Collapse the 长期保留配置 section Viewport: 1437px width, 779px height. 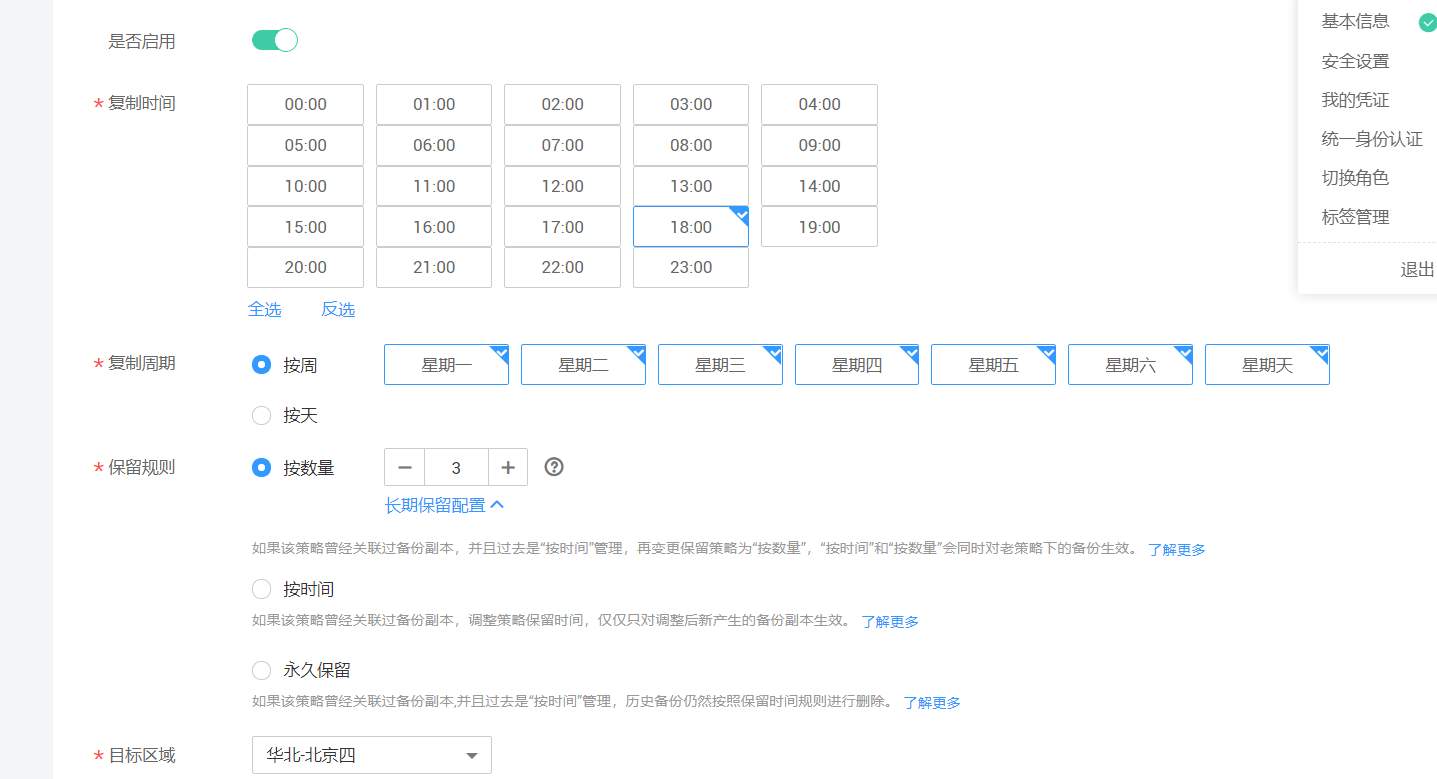(x=444, y=506)
